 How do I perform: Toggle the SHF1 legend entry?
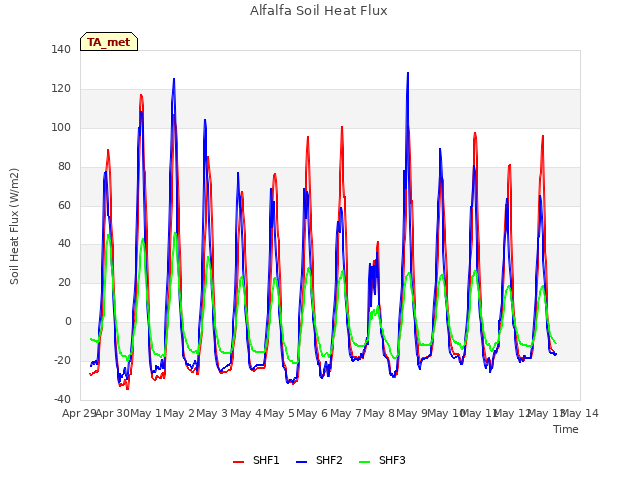click(x=256, y=461)
